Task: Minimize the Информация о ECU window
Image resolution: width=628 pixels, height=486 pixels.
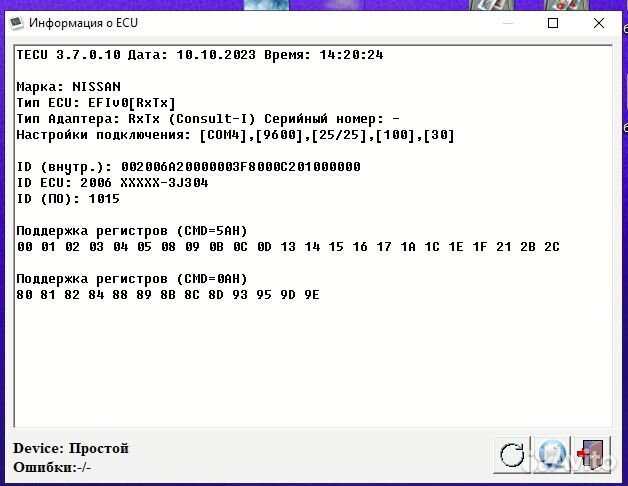Action: (x=507, y=22)
